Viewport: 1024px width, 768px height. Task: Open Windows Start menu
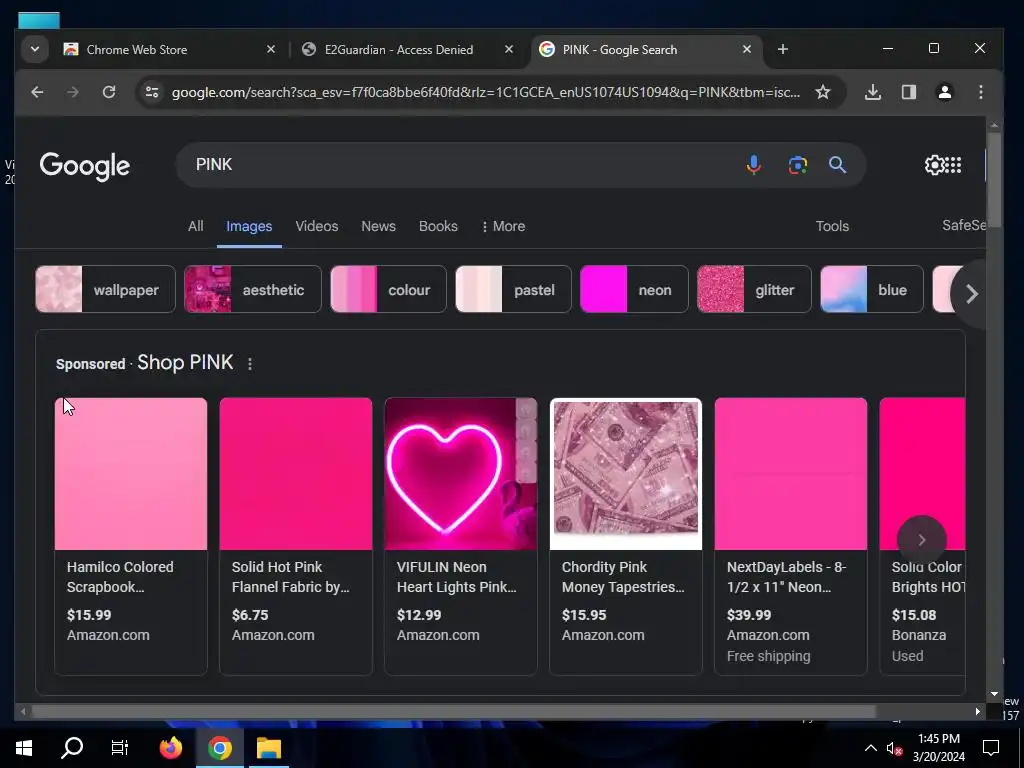pos(24,748)
